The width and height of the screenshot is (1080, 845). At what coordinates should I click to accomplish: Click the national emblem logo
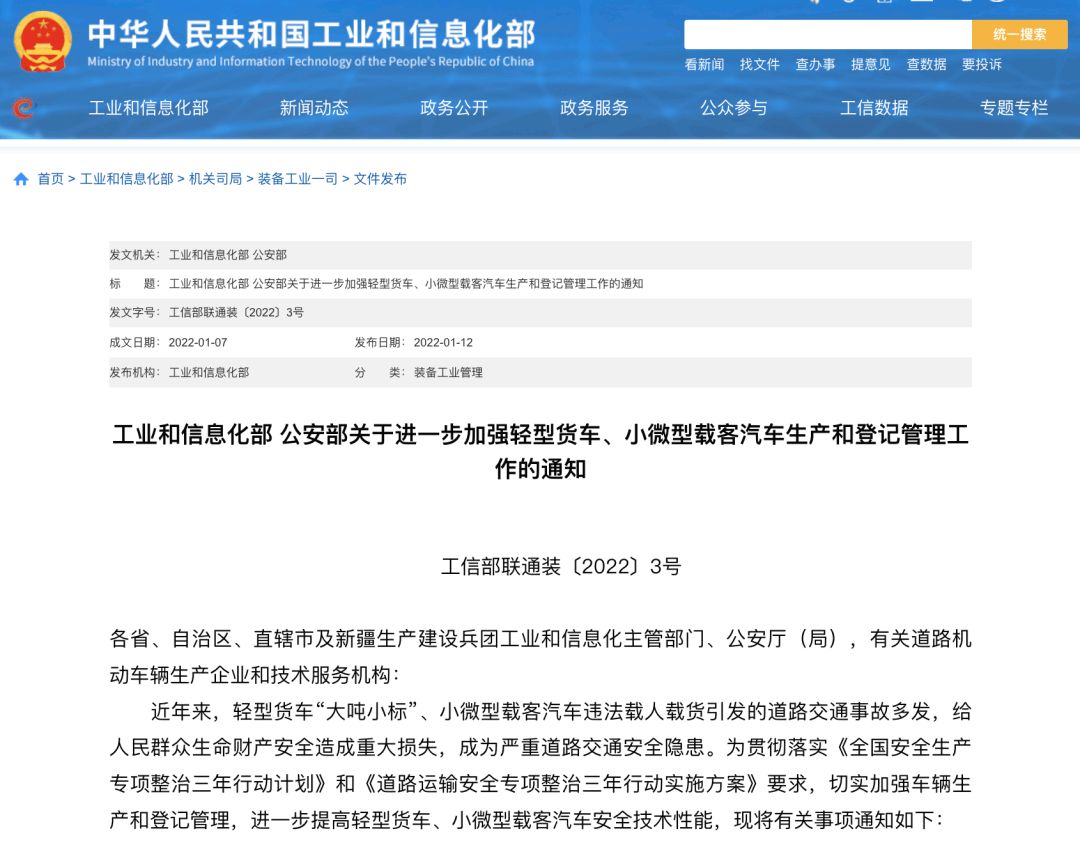coord(43,42)
